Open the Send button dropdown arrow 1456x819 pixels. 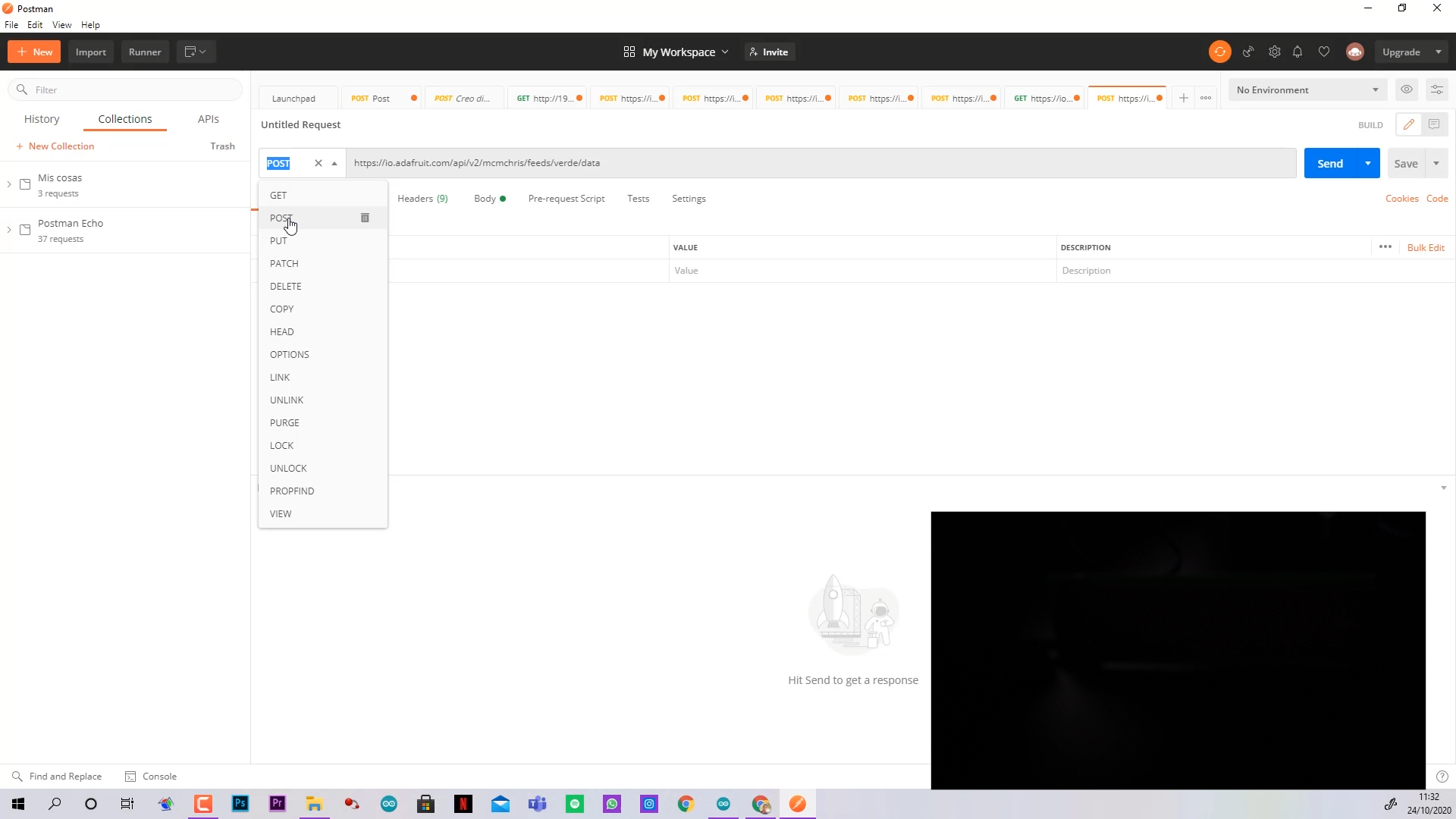tap(1368, 163)
